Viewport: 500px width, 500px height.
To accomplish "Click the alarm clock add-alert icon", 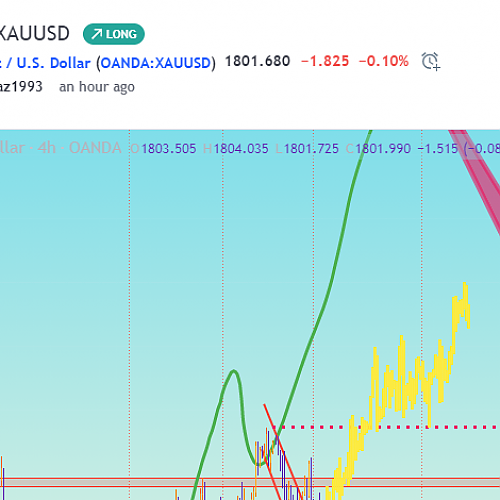I will (x=431, y=61).
